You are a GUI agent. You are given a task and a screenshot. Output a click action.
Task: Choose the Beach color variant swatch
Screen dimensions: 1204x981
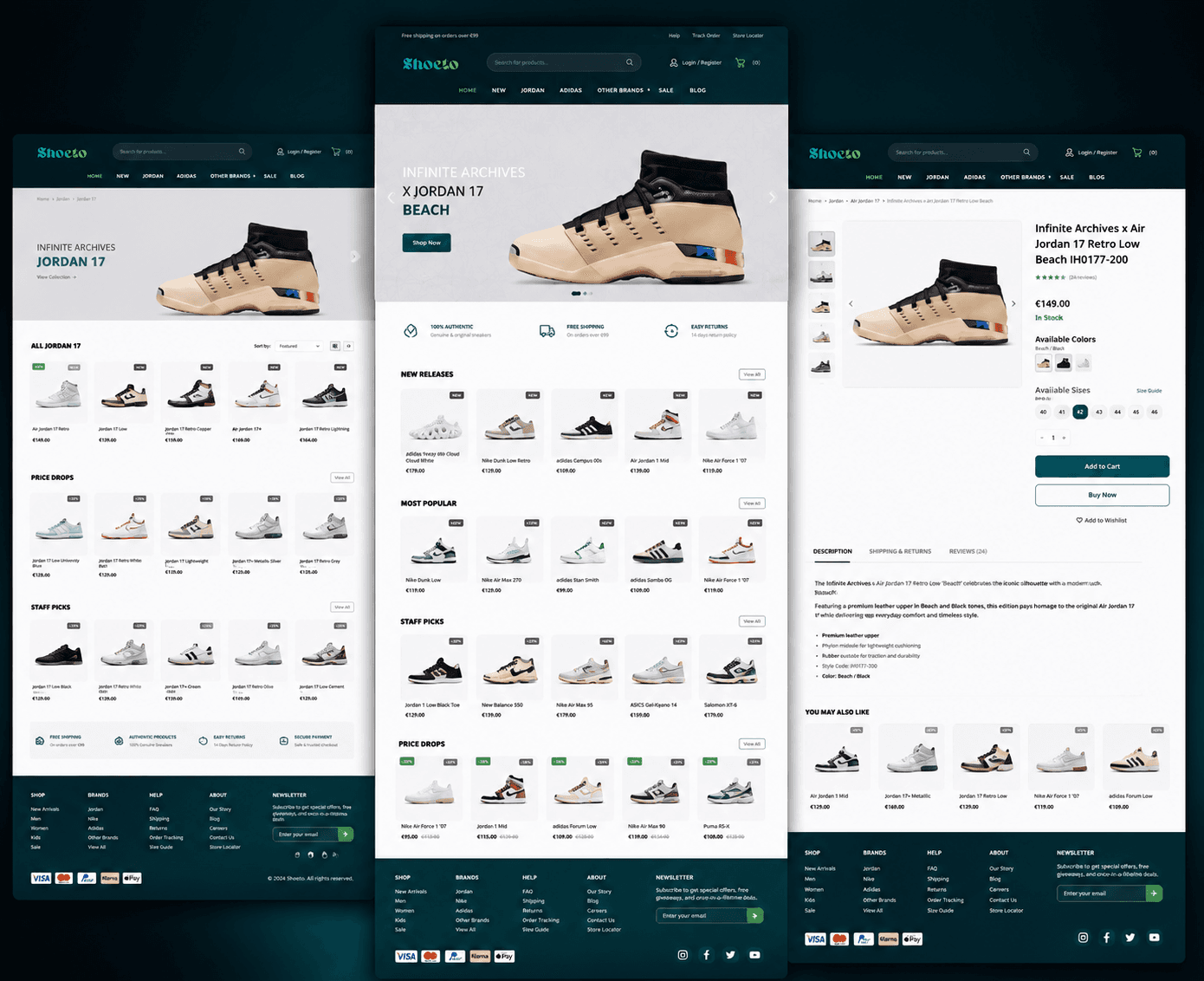(x=1043, y=363)
